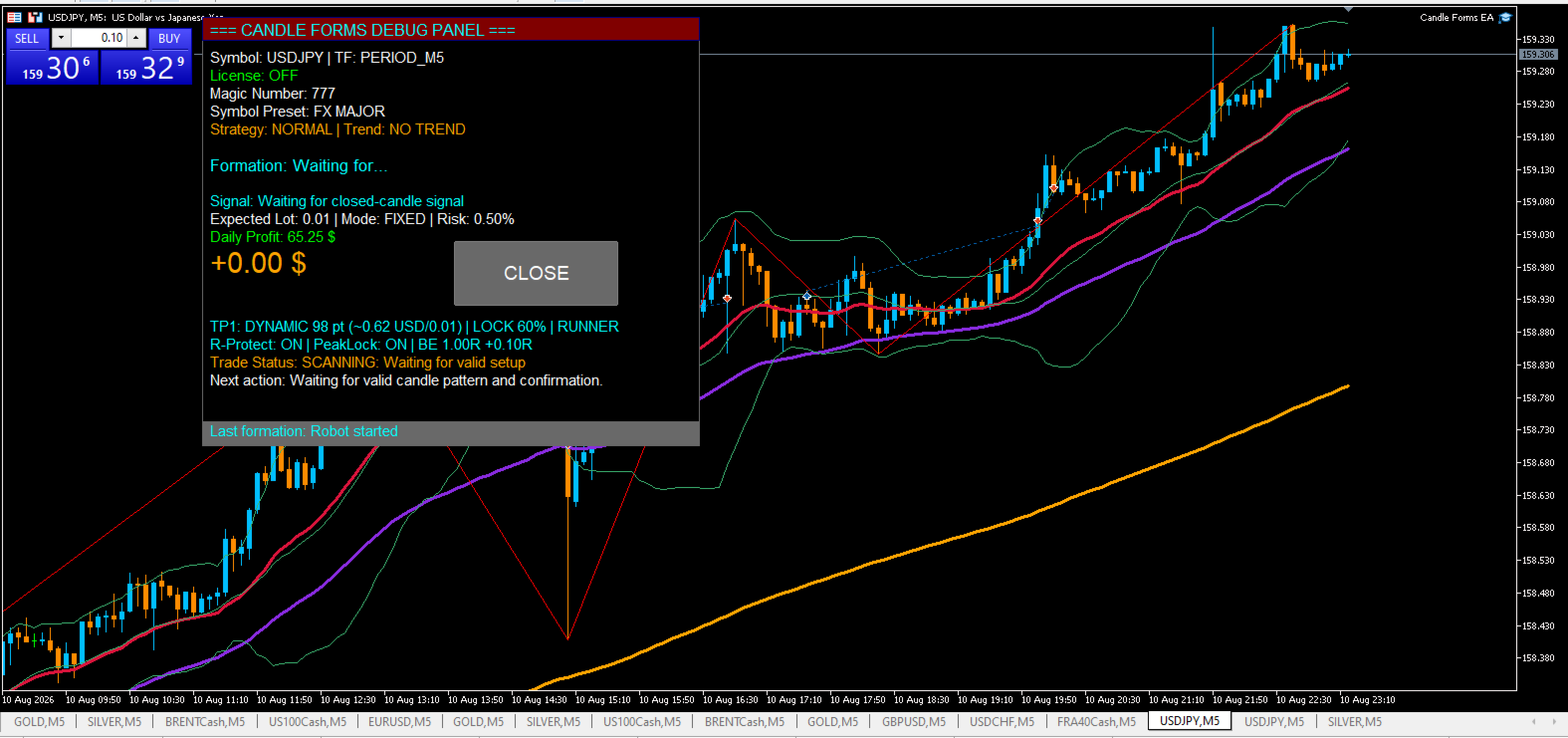Click the trade marker diamond near 16:30 candles
This screenshot has height=738, width=1568.
tap(728, 298)
